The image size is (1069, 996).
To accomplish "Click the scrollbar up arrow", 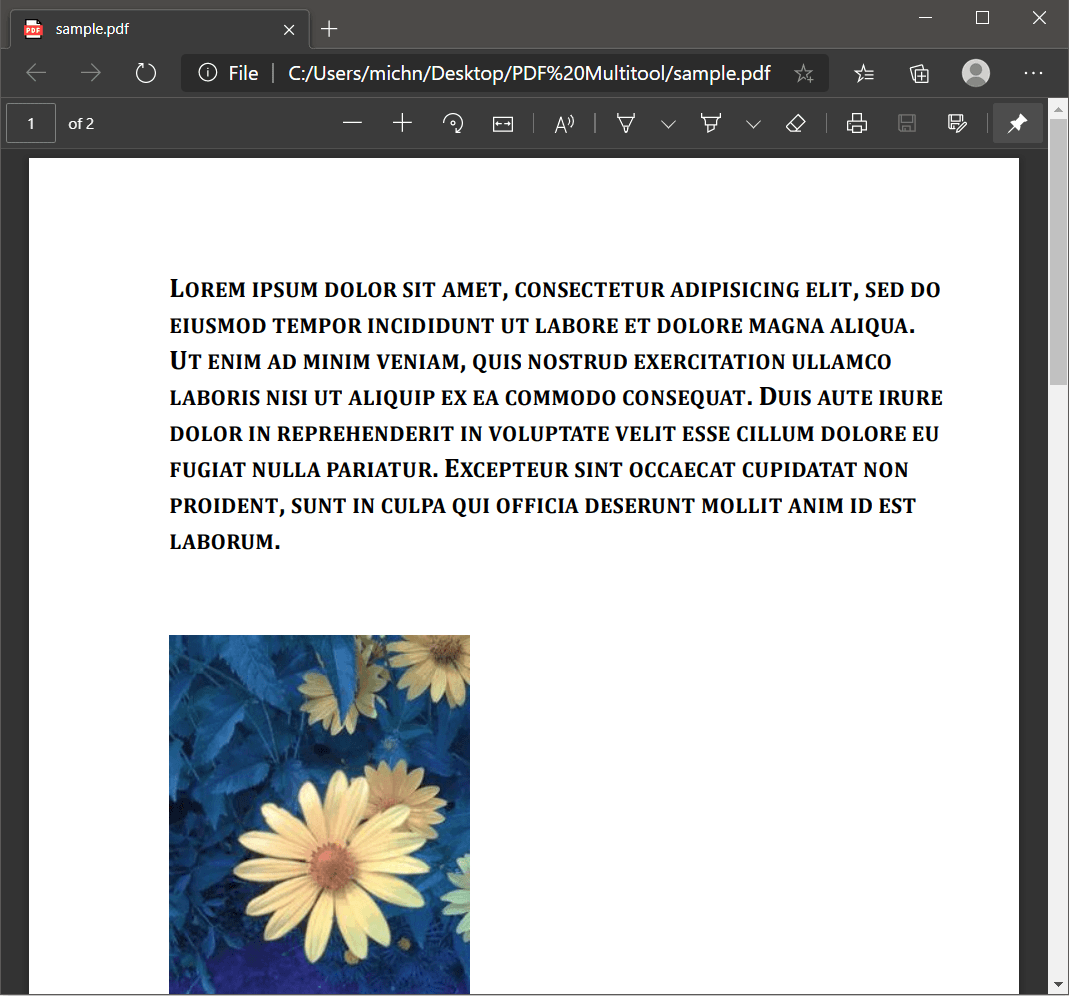I will pos(1058,110).
